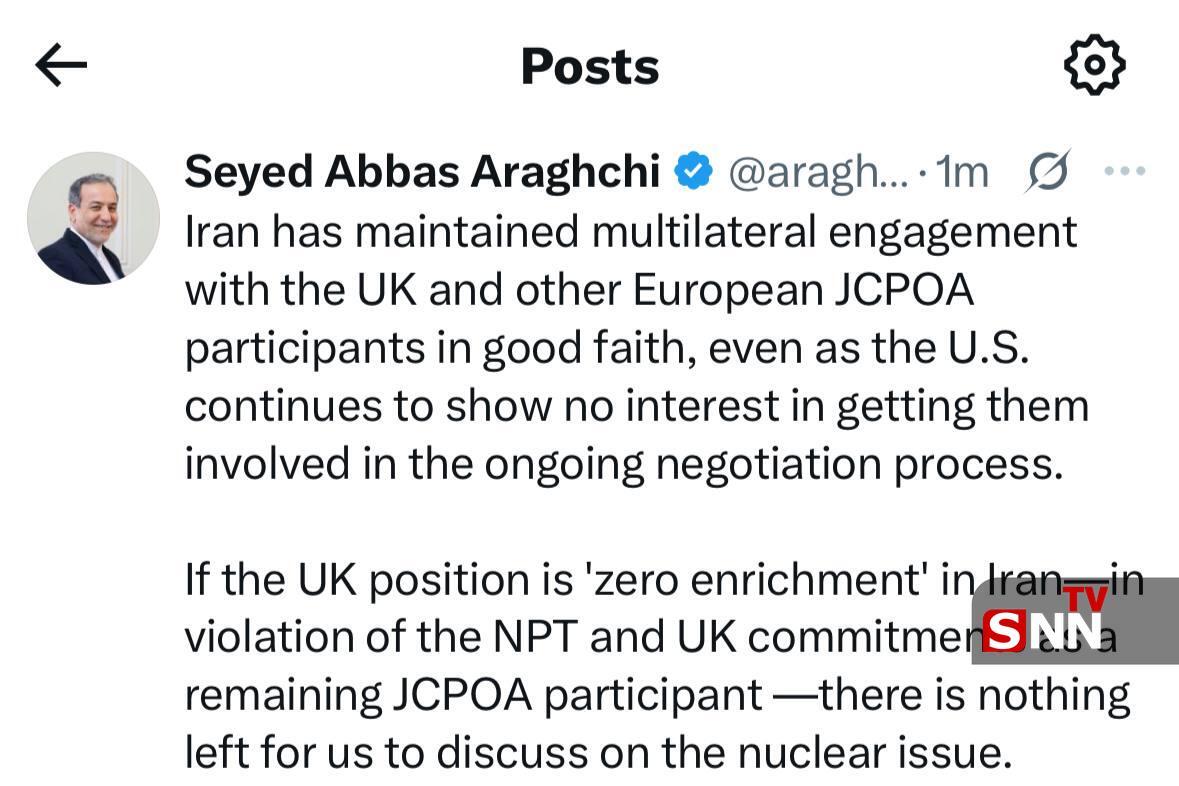
Task: Open the Grok slashed-circle icon
Action: click(x=1049, y=172)
